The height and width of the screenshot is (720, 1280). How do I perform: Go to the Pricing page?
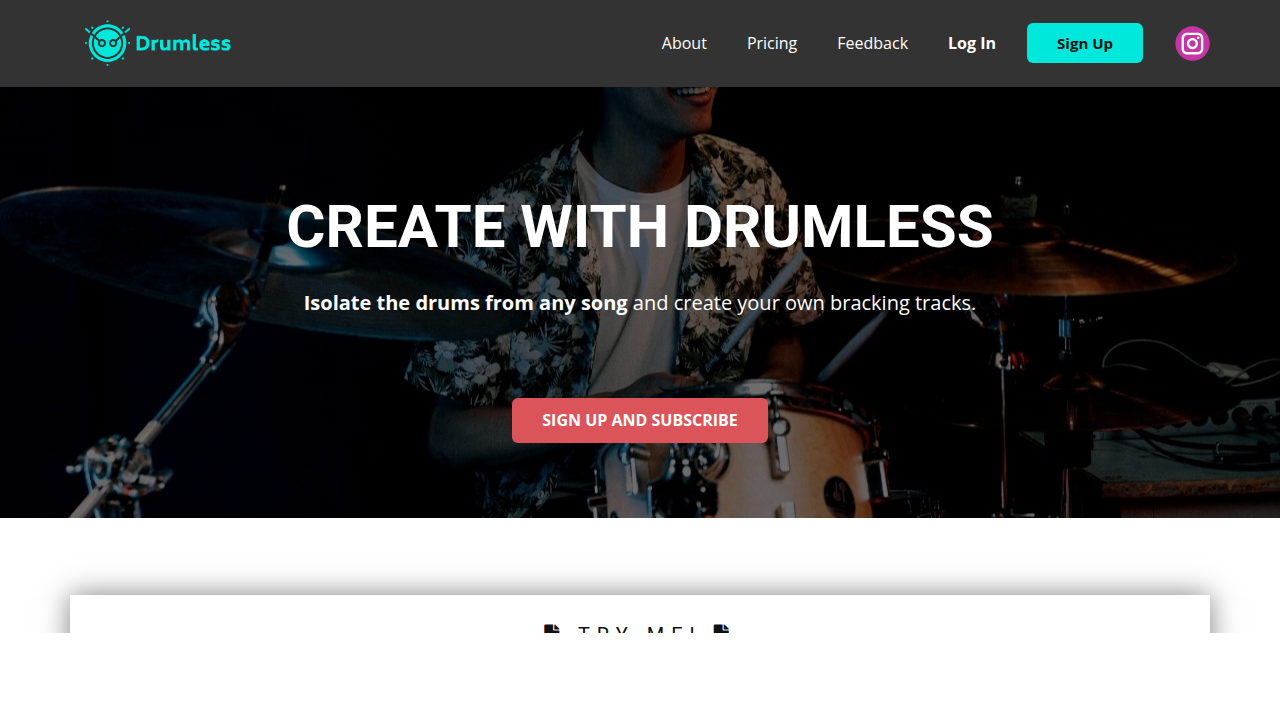click(x=772, y=43)
